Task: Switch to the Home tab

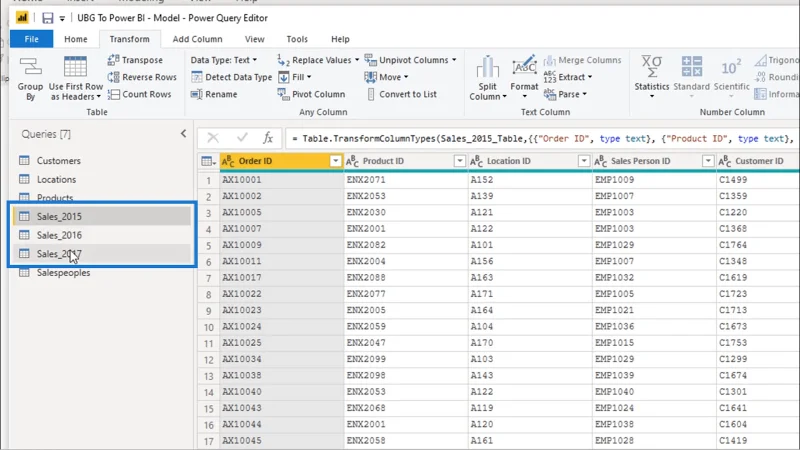Action: click(76, 39)
